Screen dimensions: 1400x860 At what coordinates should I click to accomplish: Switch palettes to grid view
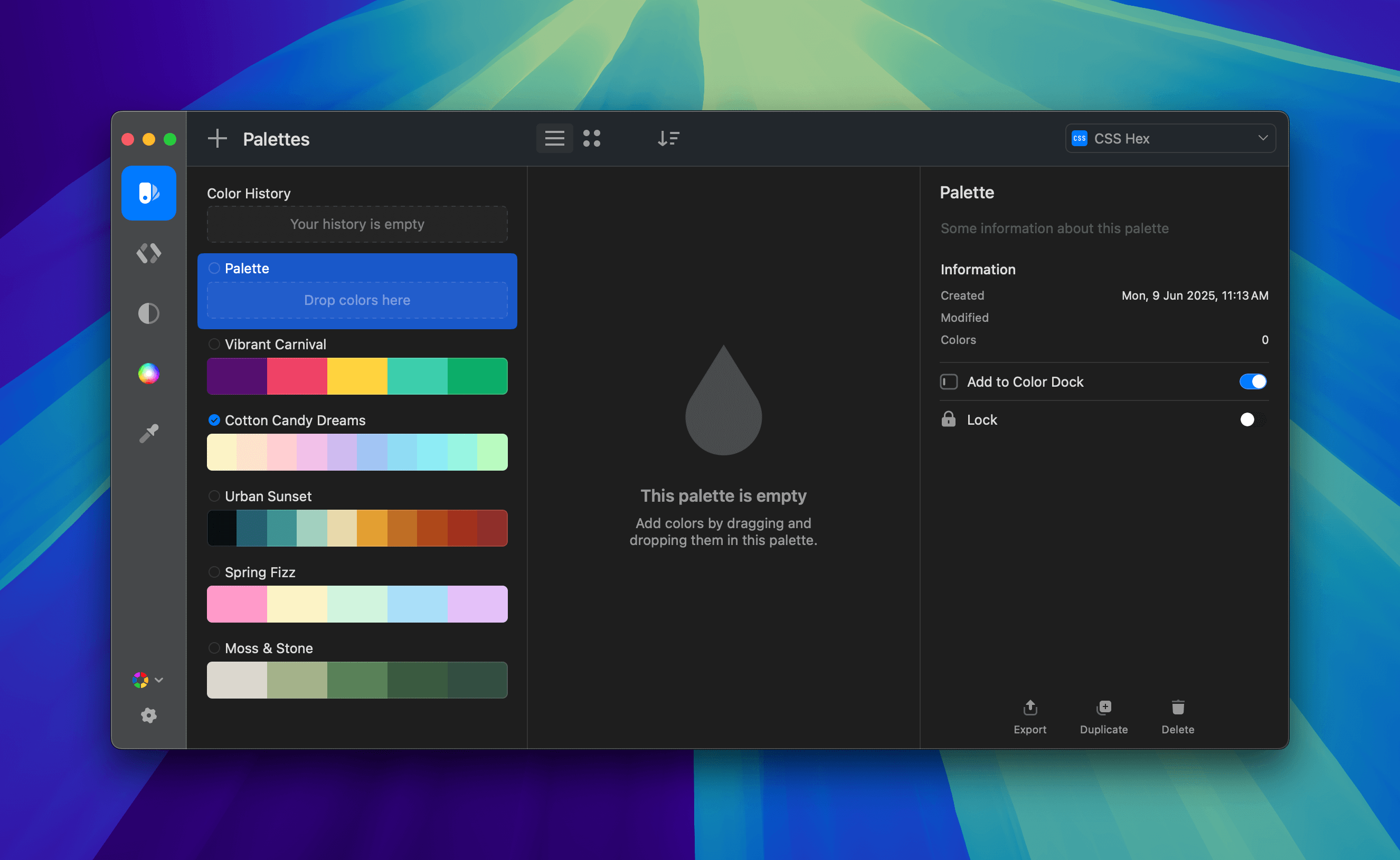click(592, 138)
